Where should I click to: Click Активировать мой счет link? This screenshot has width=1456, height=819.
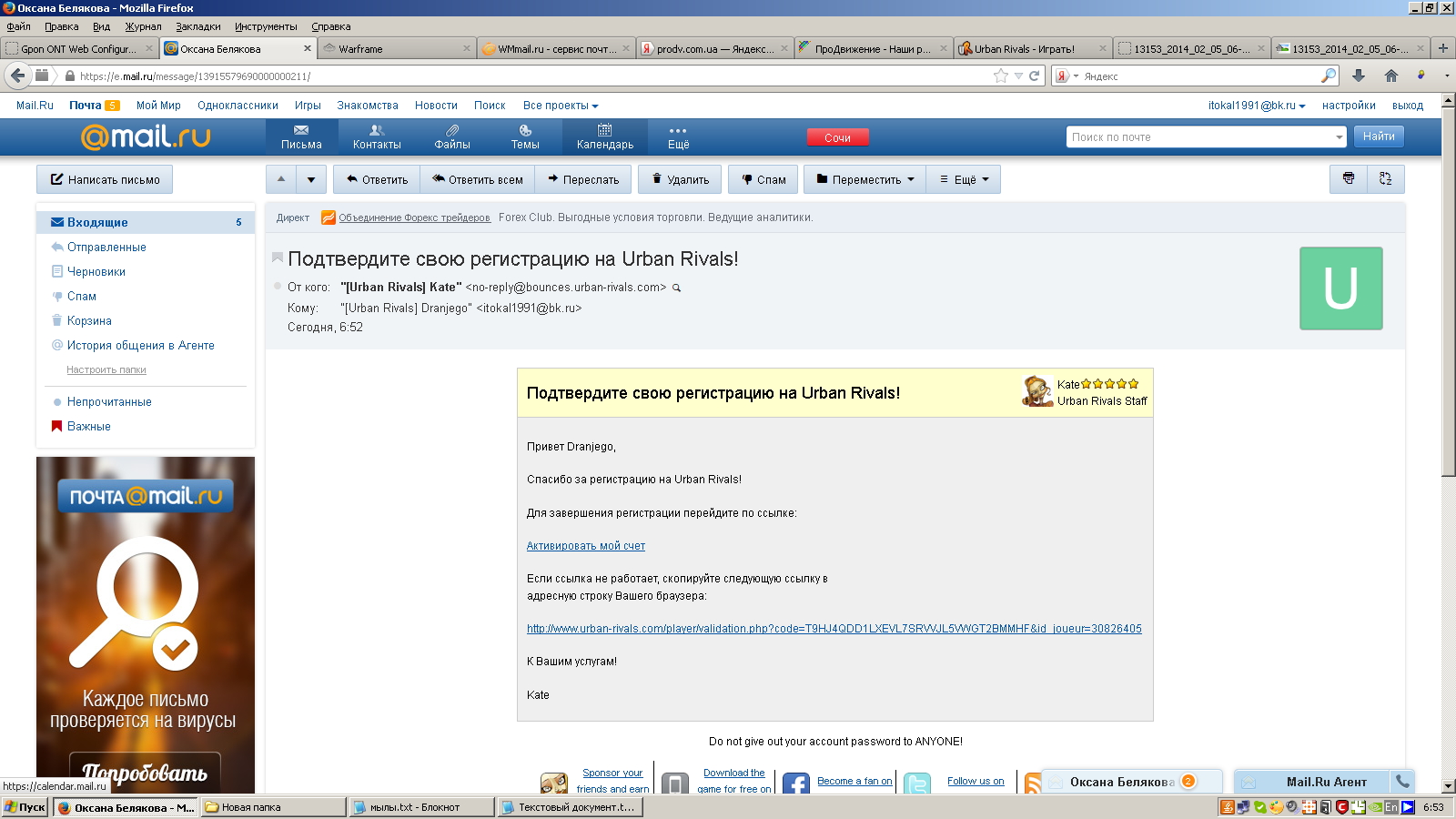586,546
